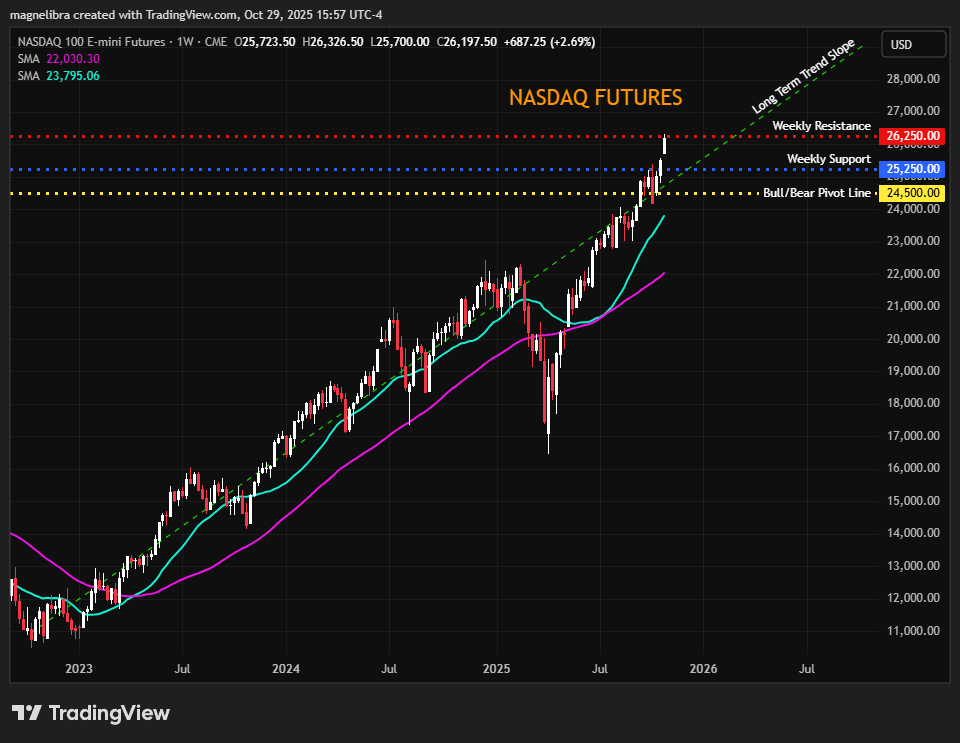Image resolution: width=960 pixels, height=743 pixels.
Task: Click the change value +687.25 (+2.69%)
Action: 549,42
